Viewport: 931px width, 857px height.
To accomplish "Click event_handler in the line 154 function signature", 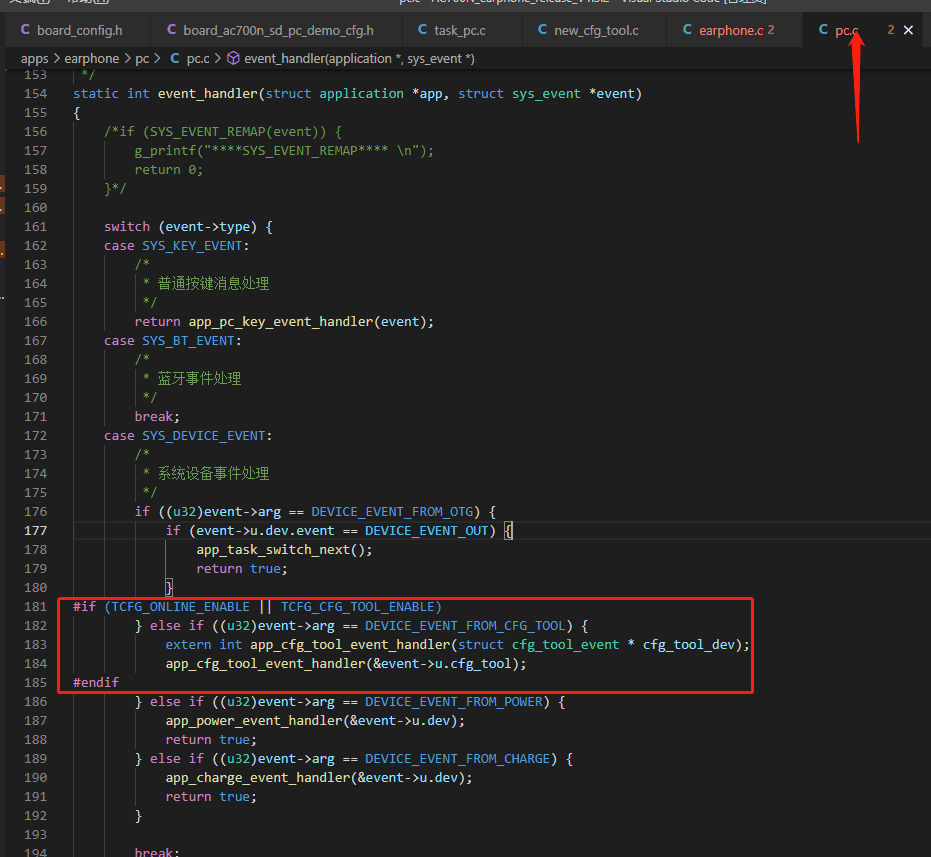I will (207, 94).
